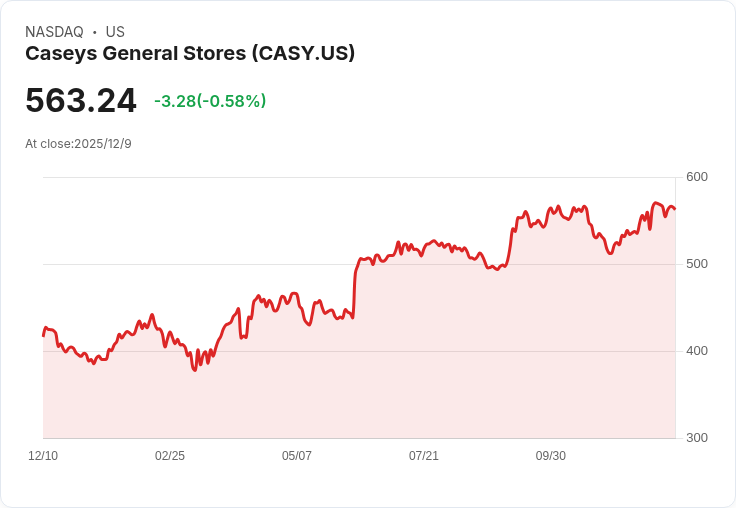Viewport: 736px width, 508px height.
Task: Click the Caseys General Stores (CASY.US) title
Action: 190,54
